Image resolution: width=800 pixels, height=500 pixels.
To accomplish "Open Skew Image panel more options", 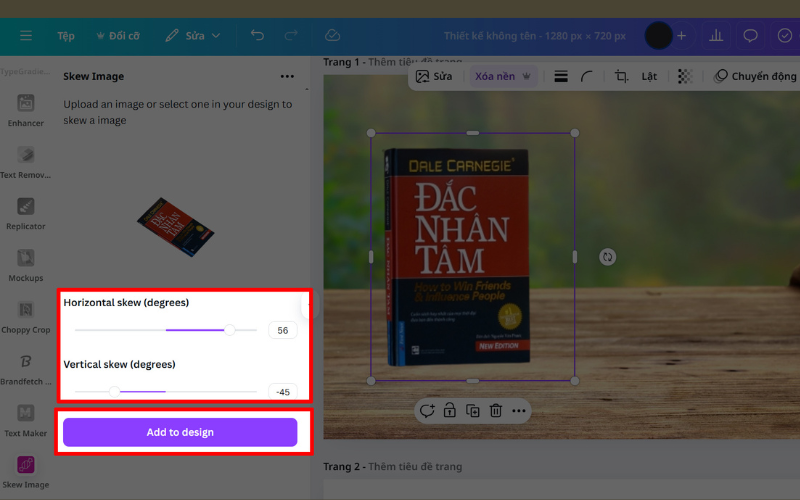I will tap(288, 76).
